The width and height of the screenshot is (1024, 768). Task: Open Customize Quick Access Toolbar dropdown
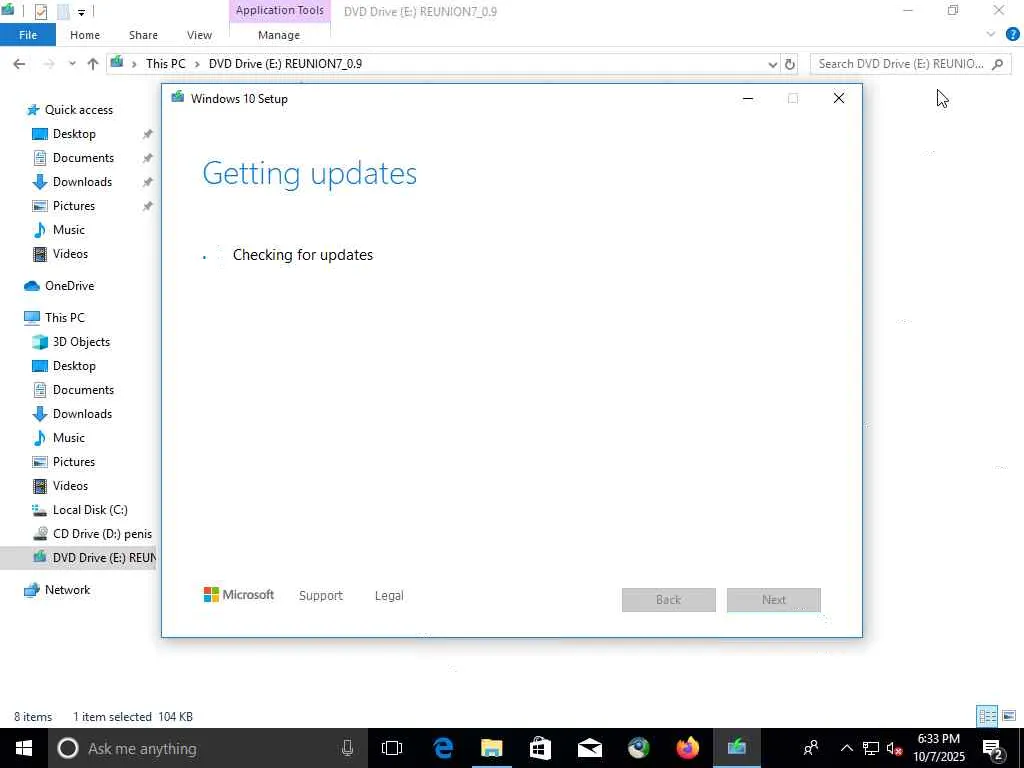pyautogui.click(x=82, y=12)
